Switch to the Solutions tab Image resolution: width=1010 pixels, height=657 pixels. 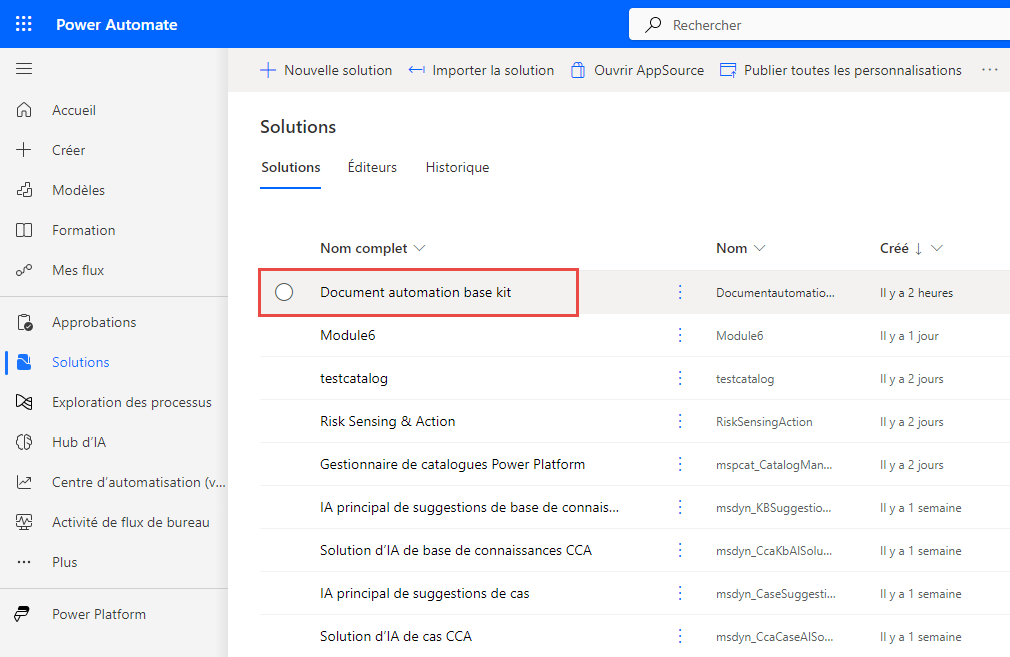[291, 167]
